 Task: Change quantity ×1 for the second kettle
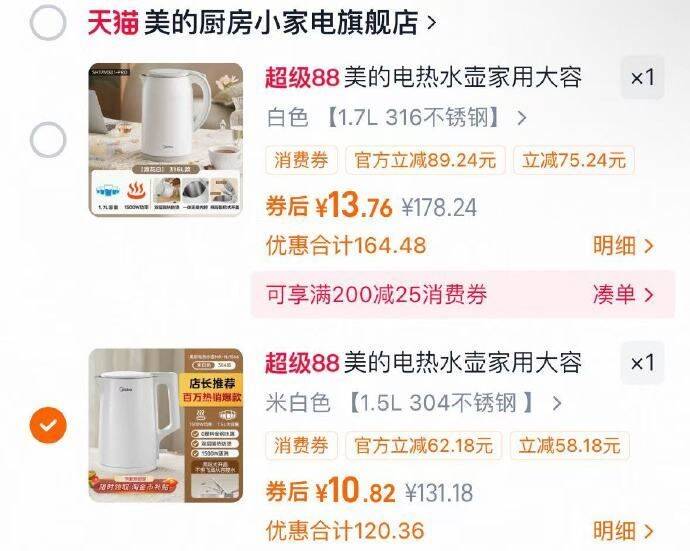[x=642, y=363]
